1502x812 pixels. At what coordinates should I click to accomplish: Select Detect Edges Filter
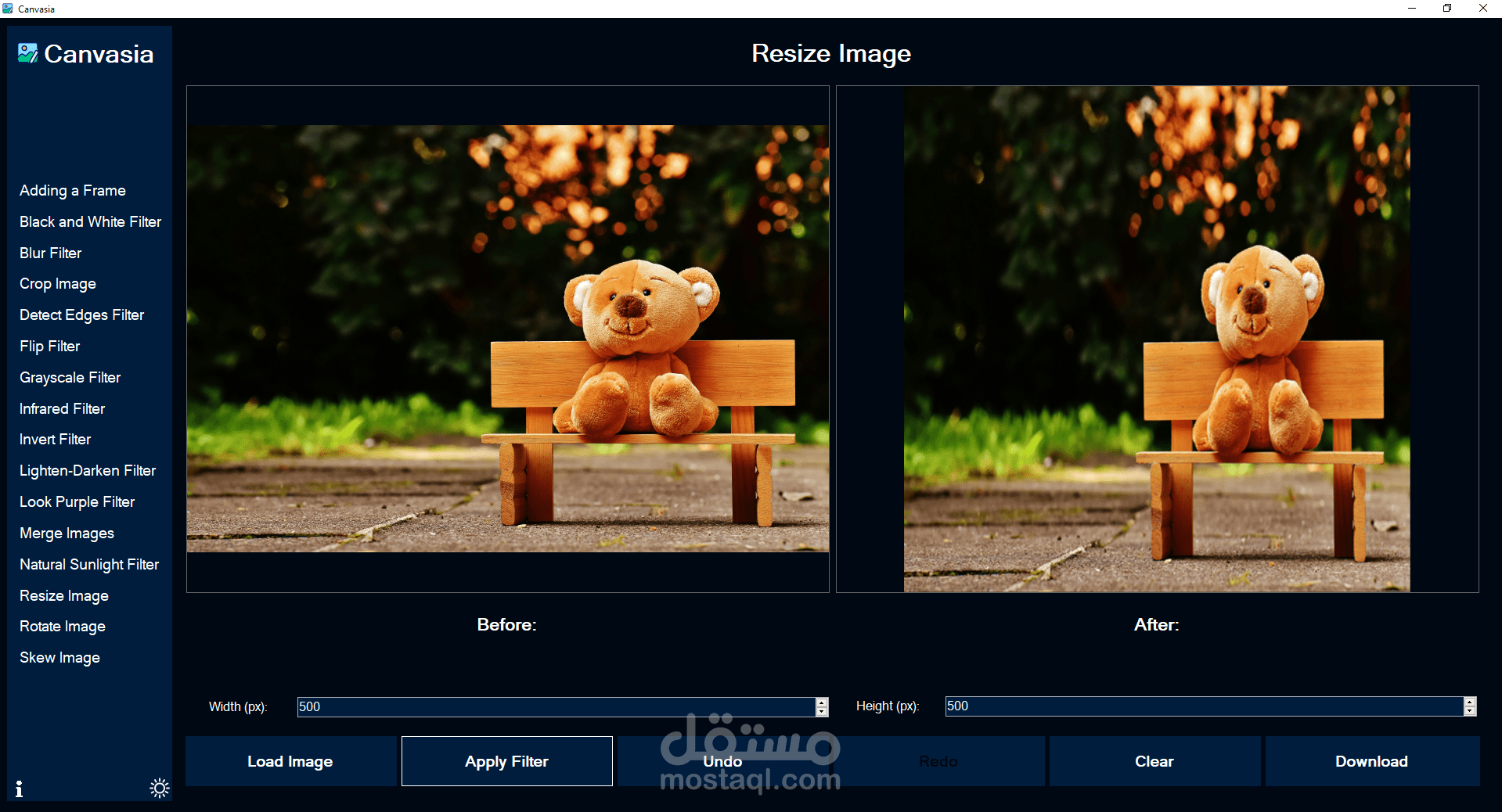coord(82,315)
